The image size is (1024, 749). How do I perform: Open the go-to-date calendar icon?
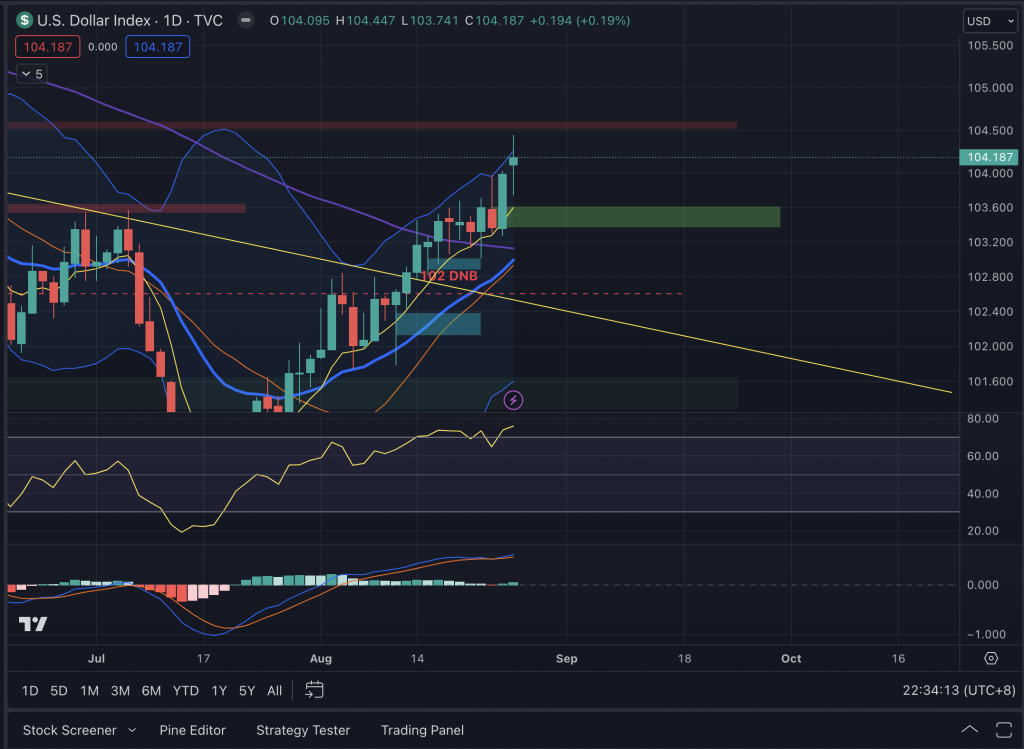pyautogui.click(x=314, y=690)
